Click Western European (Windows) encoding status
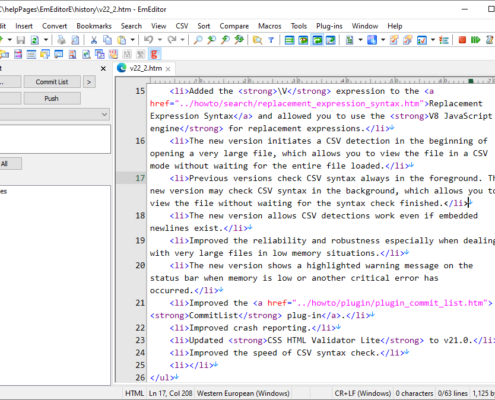Viewport: 495px width, 400px height. pos(243,393)
